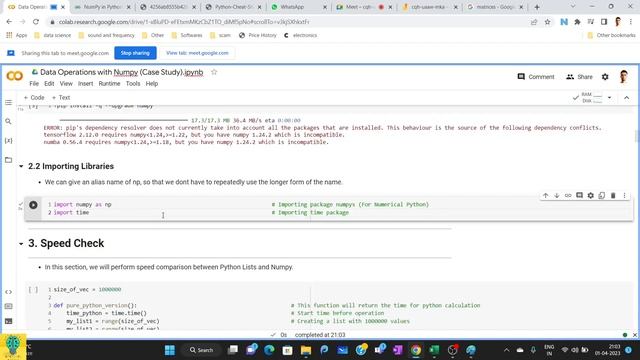Screen dimensions: 640x360
Task: Move cell up with arrow icon
Action: click(545, 196)
